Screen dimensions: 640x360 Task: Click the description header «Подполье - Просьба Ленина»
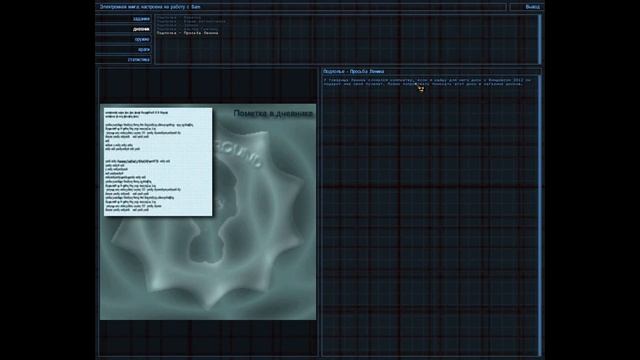coord(353,71)
